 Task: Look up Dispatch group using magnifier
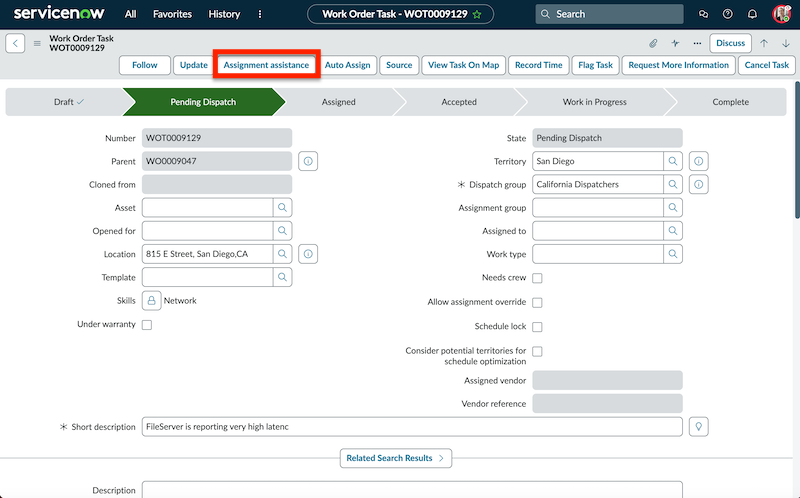pyautogui.click(x=673, y=184)
